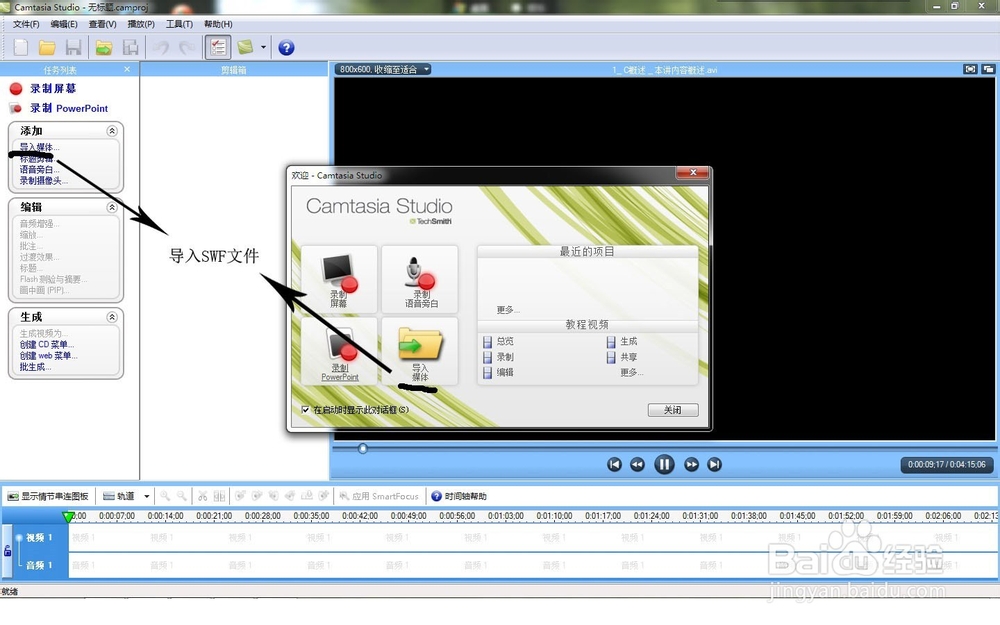Click 录制 PowerPoint icon in welcome dialog
Screen dimensions: 1000x625
339,352
